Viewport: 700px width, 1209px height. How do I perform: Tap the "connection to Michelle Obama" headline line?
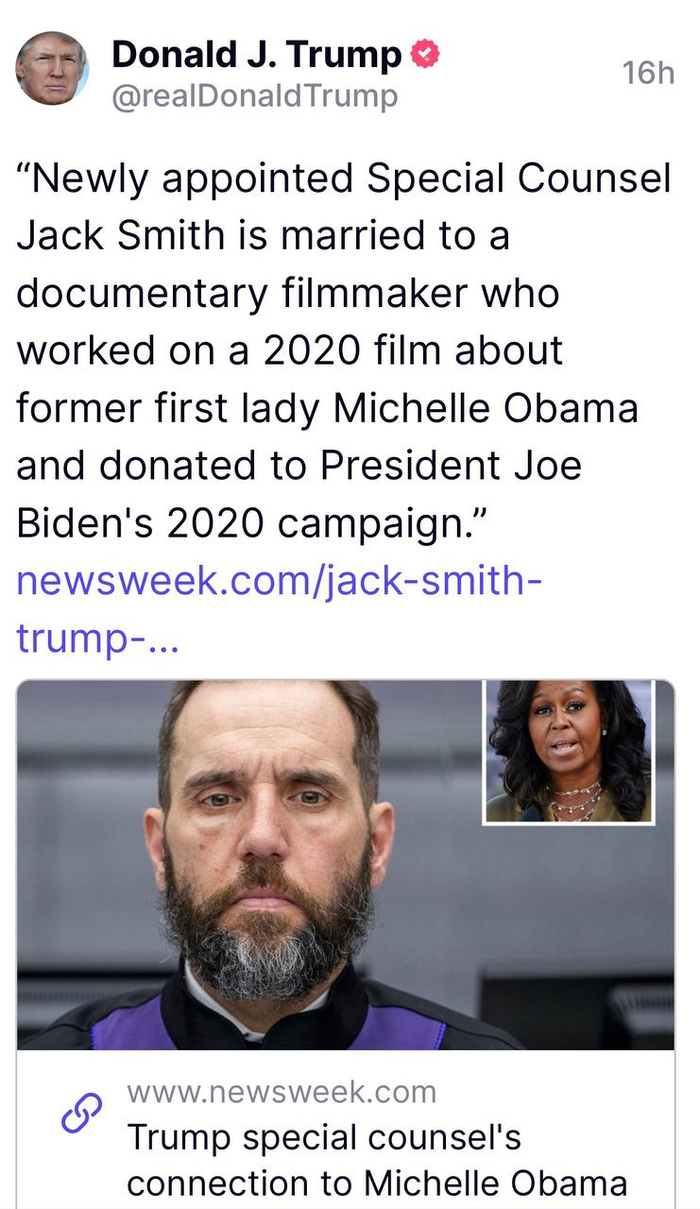tap(376, 1183)
